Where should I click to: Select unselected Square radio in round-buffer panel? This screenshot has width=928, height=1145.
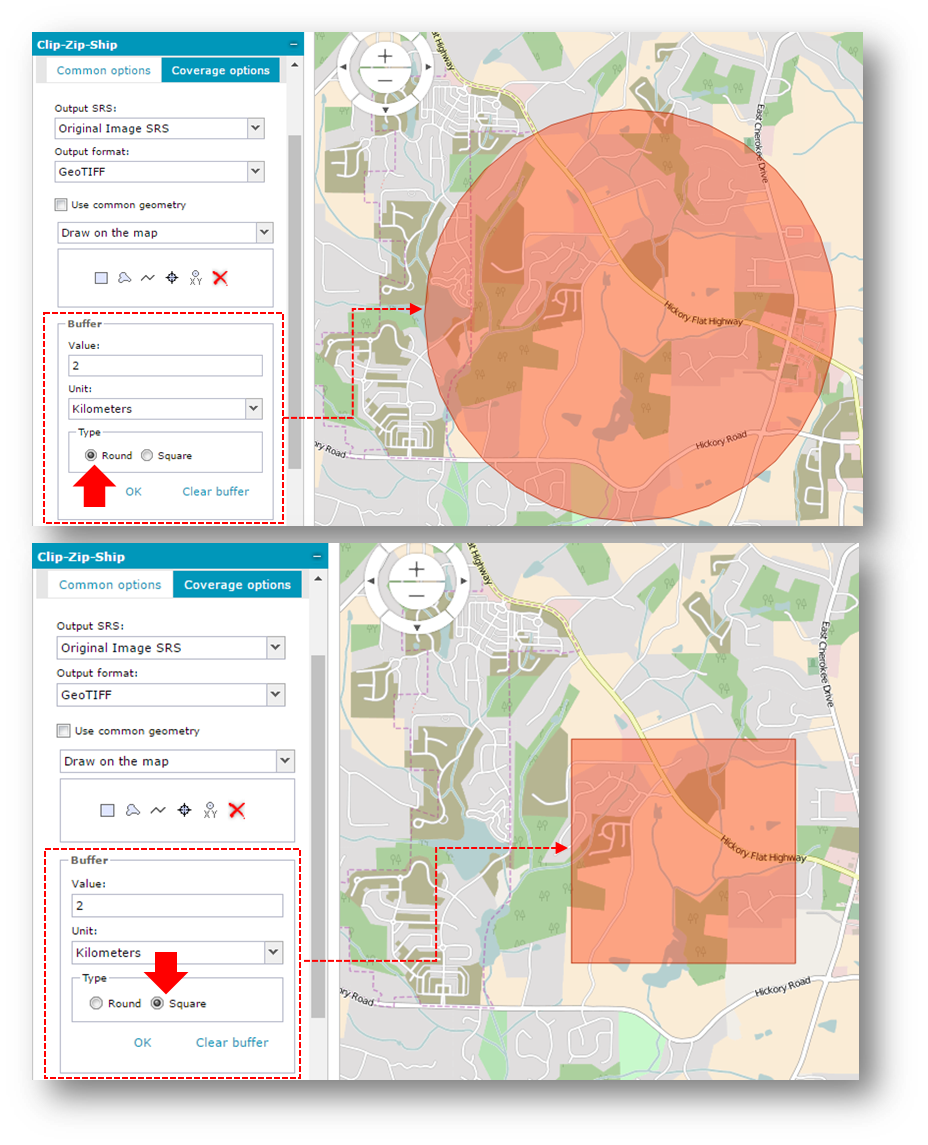coord(147,456)
